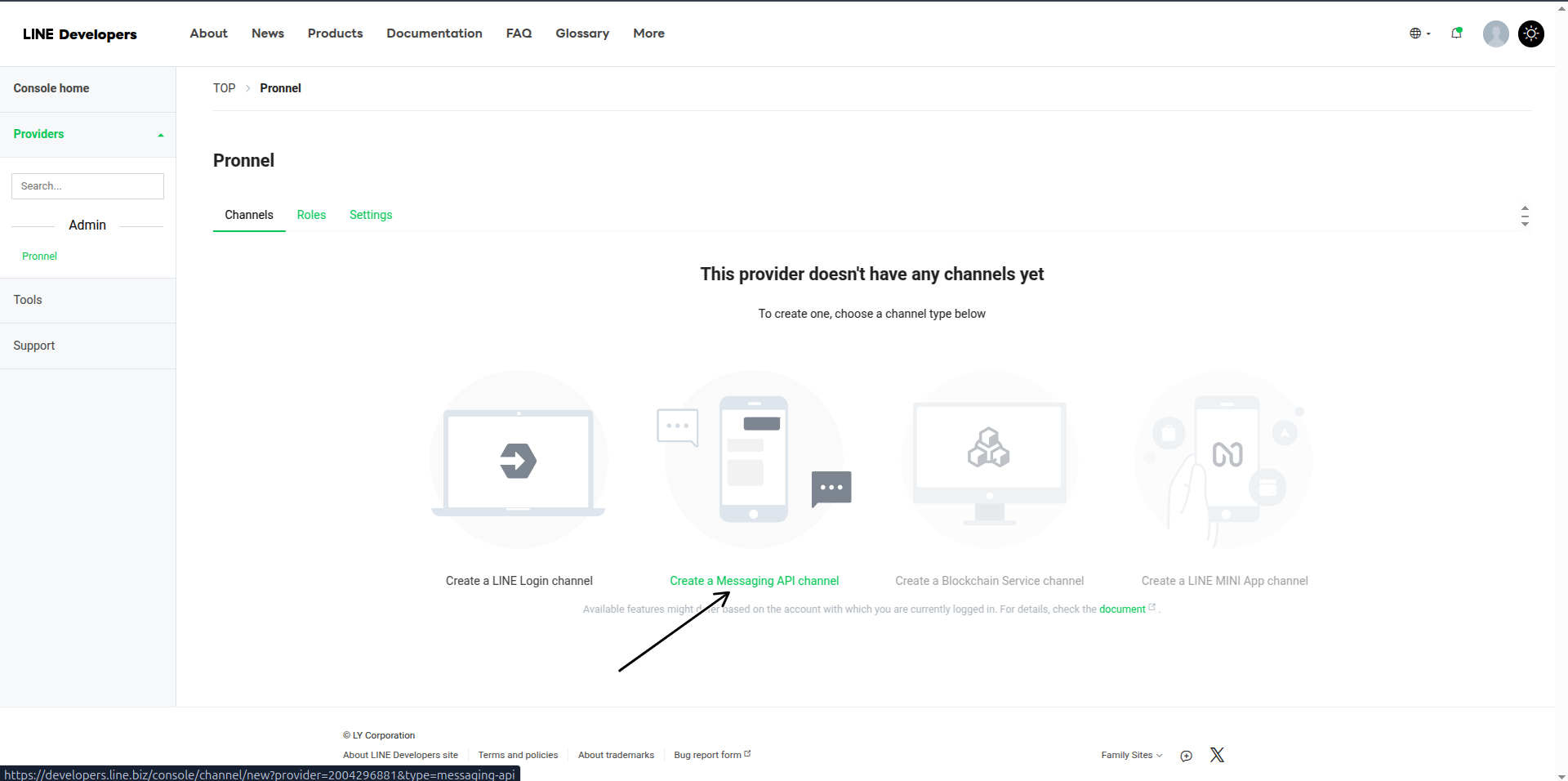This screenshot has width=1568, height=781.
Task: Go to Documentation in top navigation
Action: 434,33
